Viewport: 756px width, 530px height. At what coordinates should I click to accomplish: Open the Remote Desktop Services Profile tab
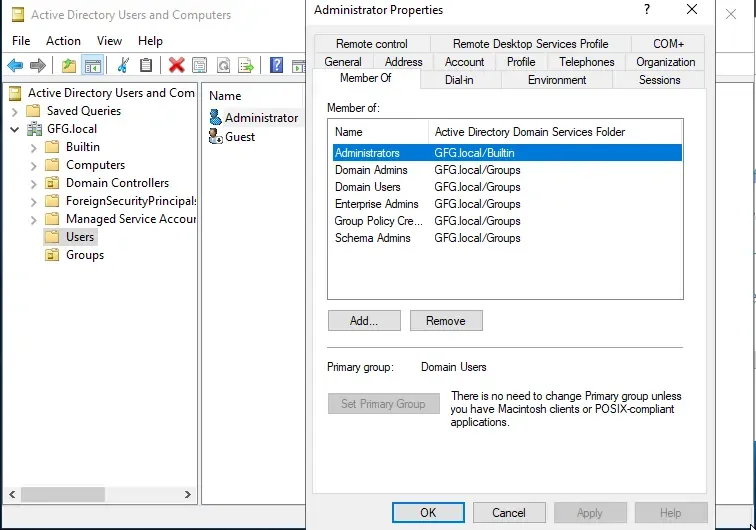[x=530, y=44]
